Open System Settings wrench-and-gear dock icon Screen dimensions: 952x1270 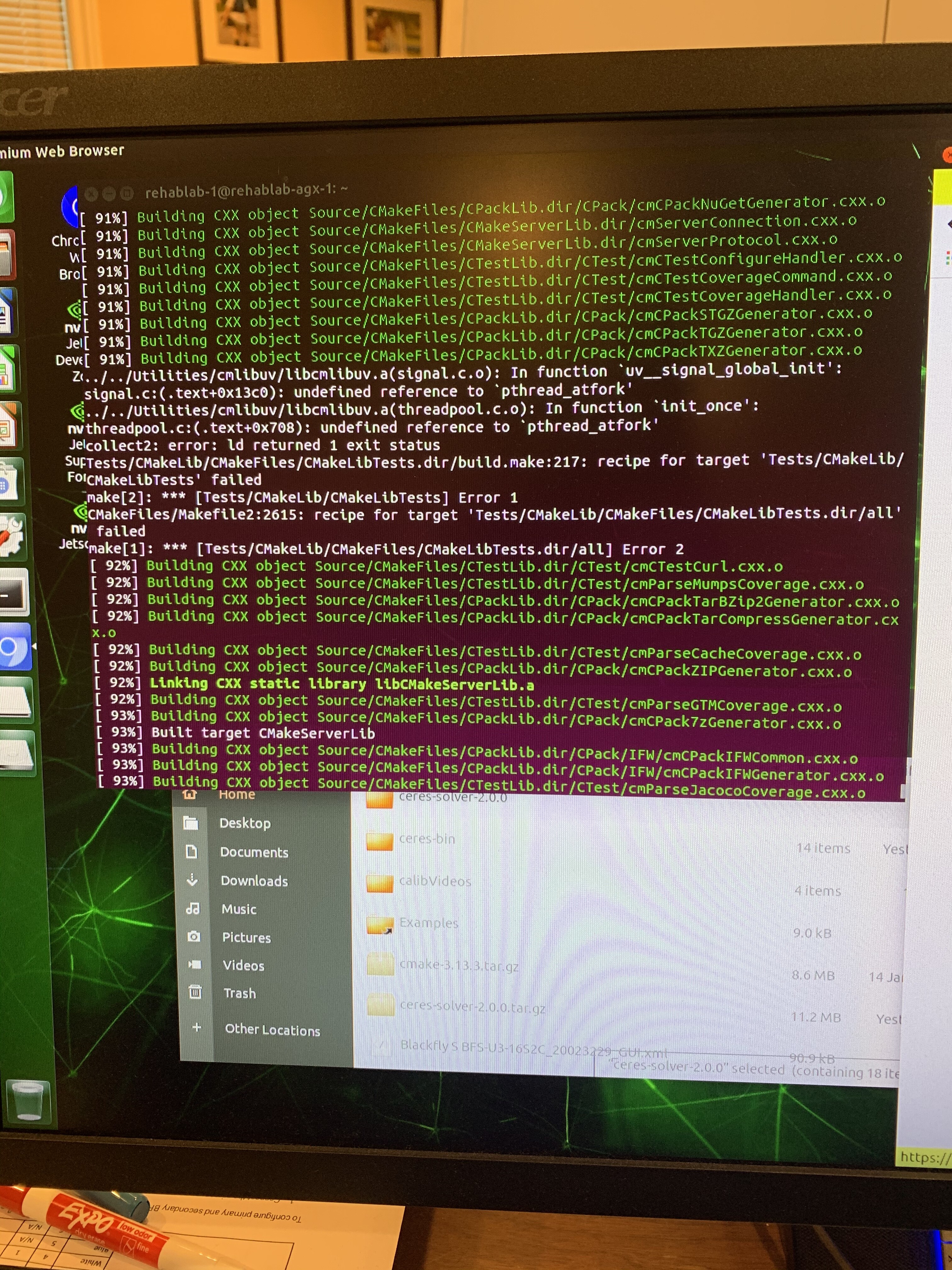12,537
